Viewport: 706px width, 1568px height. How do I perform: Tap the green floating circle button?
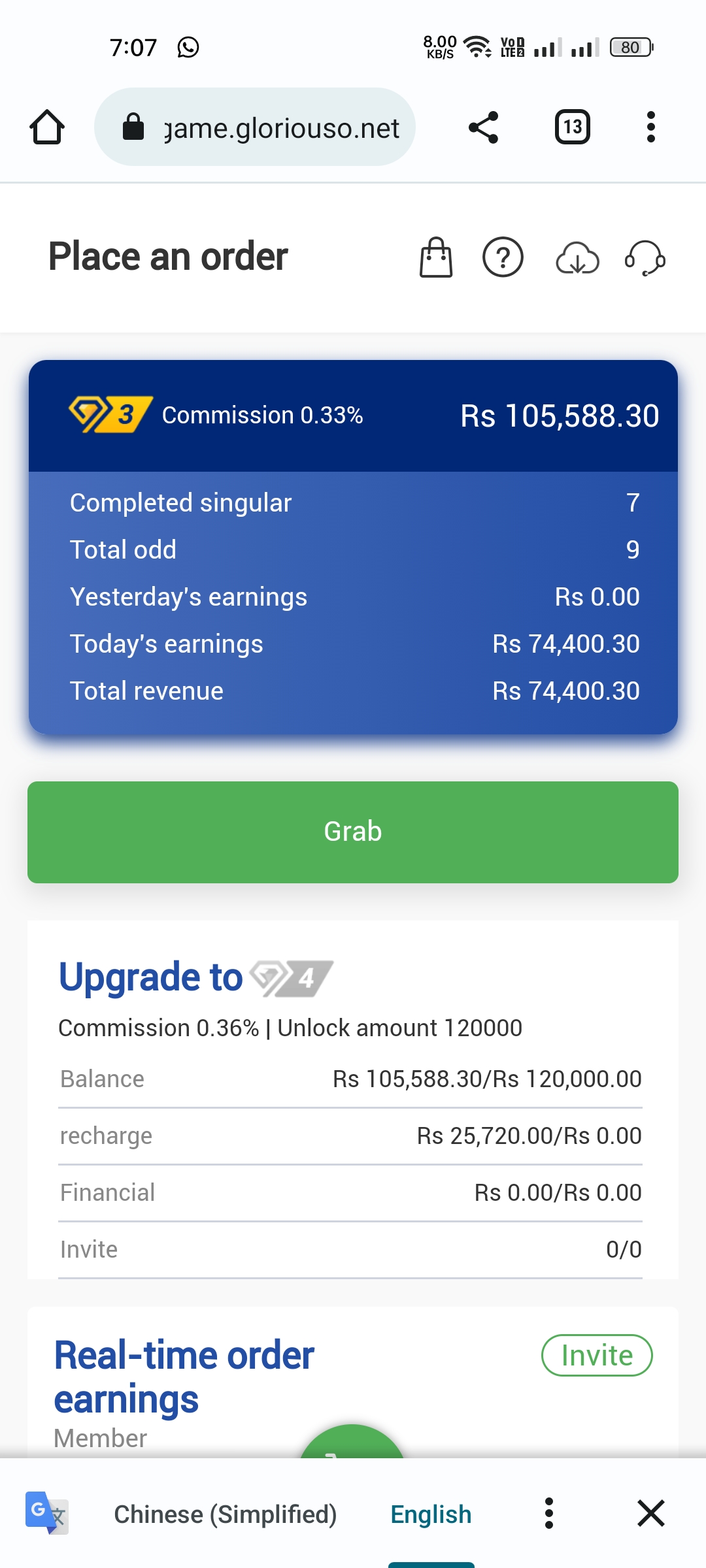(352, 1443)
